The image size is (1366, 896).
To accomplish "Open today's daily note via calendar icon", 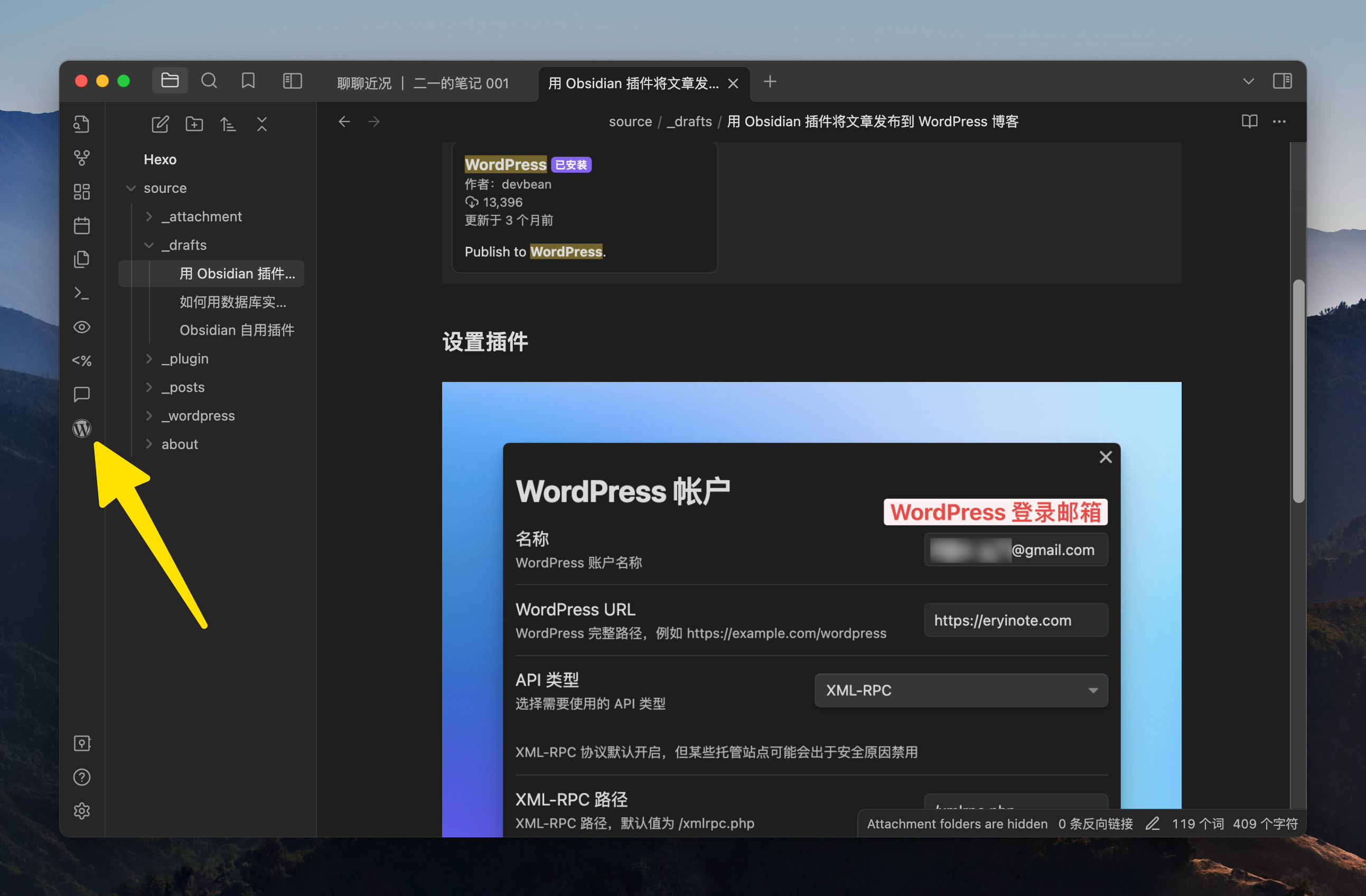I will coord(82,226).
